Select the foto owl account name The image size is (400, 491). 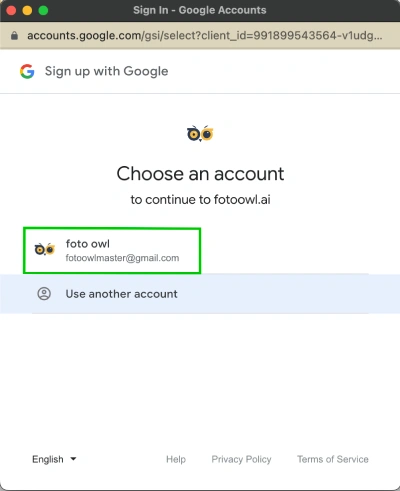coord(88,244)
